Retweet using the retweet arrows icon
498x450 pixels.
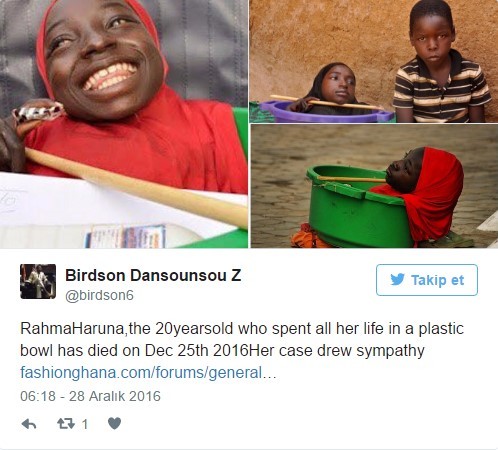tap(66, 424)
